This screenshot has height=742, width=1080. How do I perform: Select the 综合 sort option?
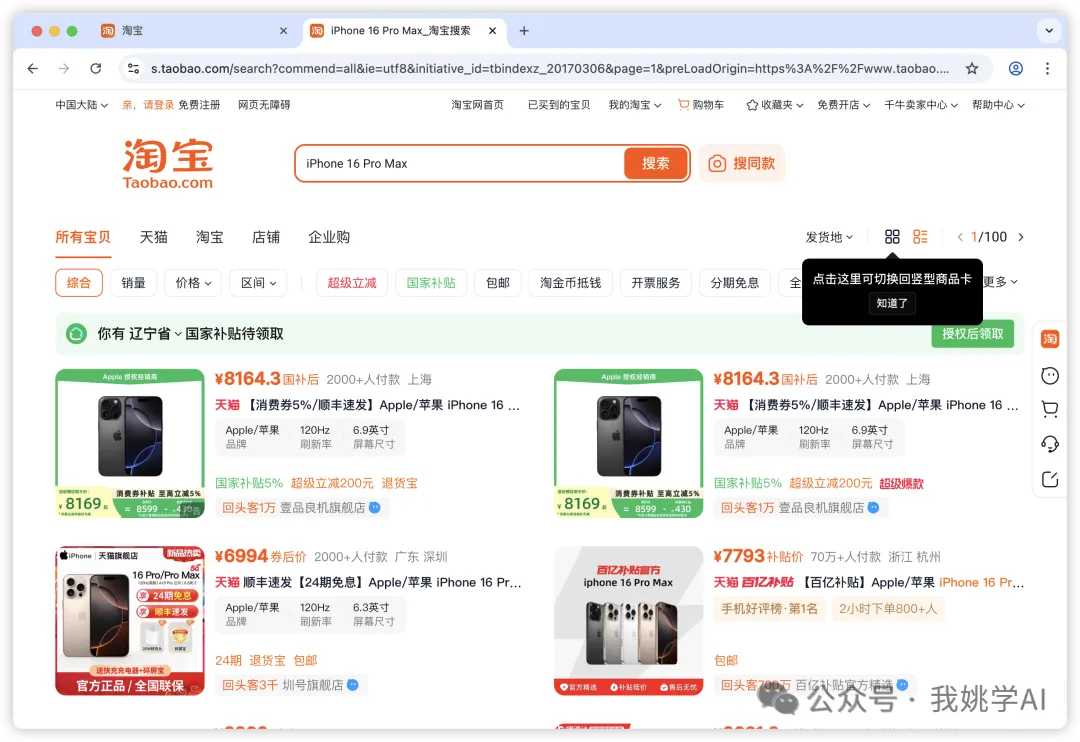coord(79,283)
